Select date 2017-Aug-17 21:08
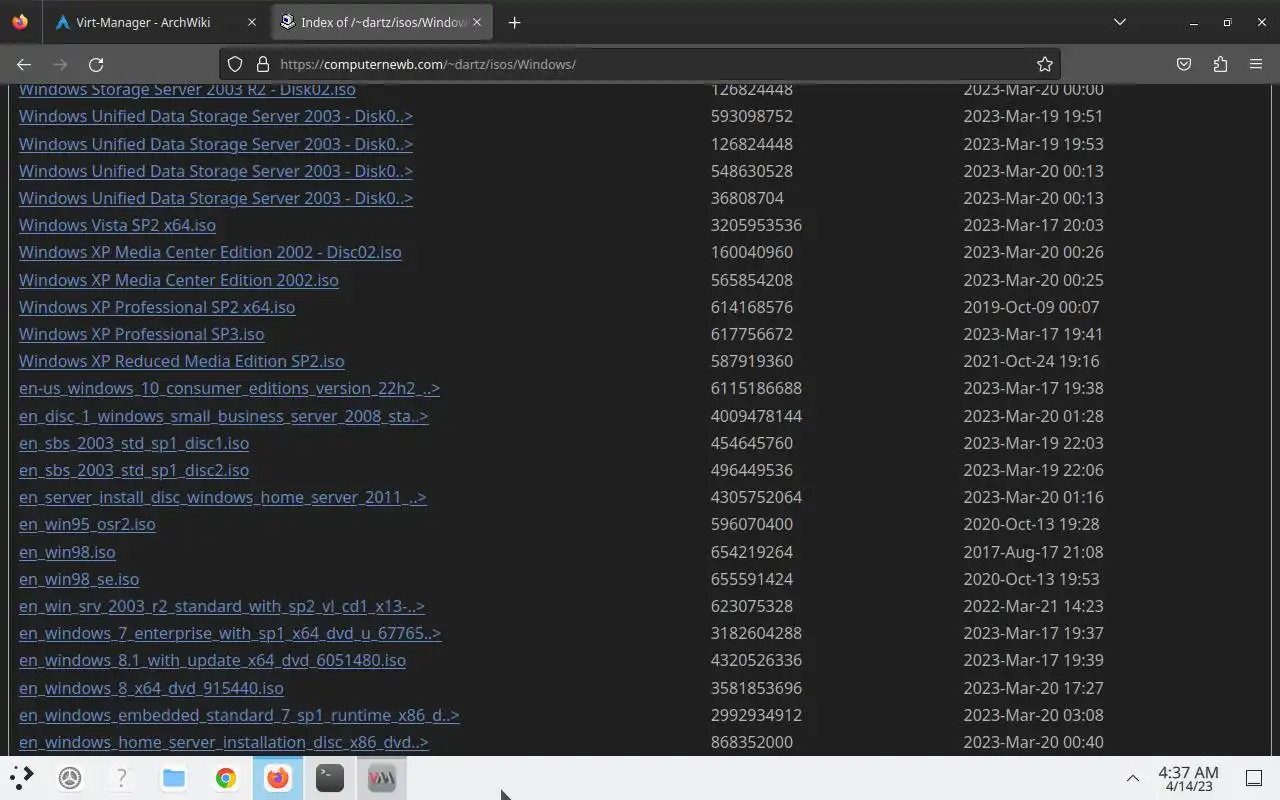The height and width of the screenshot is (800, 1280). tap(1033, 552)
